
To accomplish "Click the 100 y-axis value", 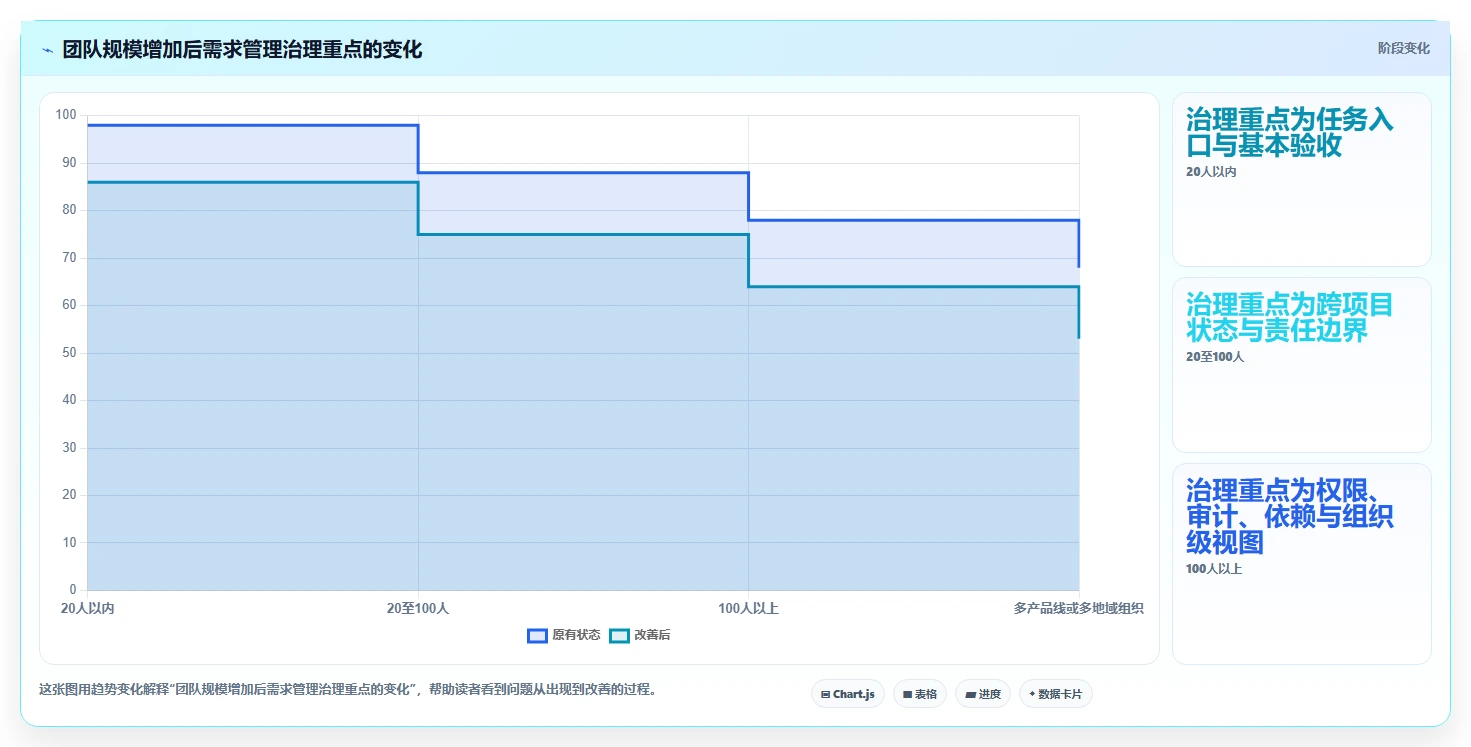I will (66, 115).
